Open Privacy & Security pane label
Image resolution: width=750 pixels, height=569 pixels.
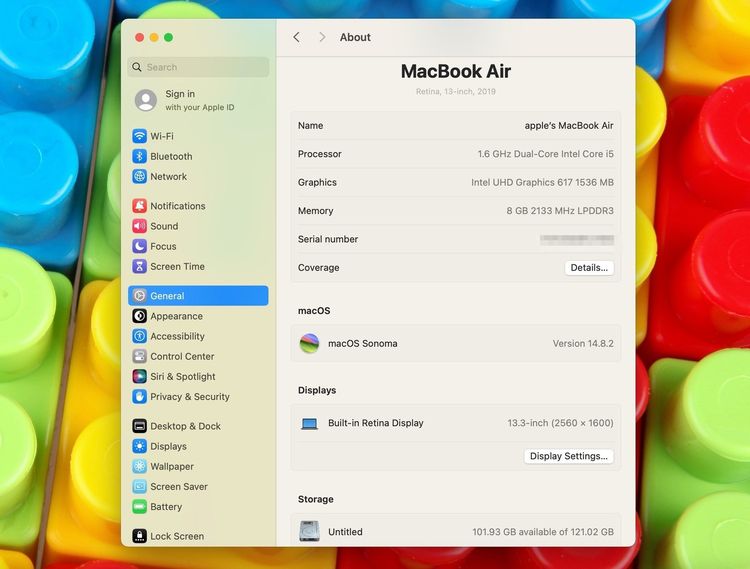190,397
